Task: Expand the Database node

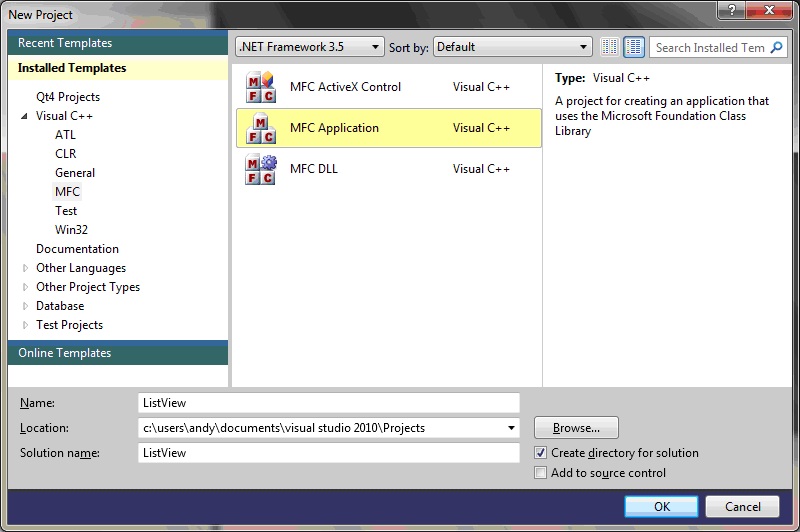Action: 25,306
